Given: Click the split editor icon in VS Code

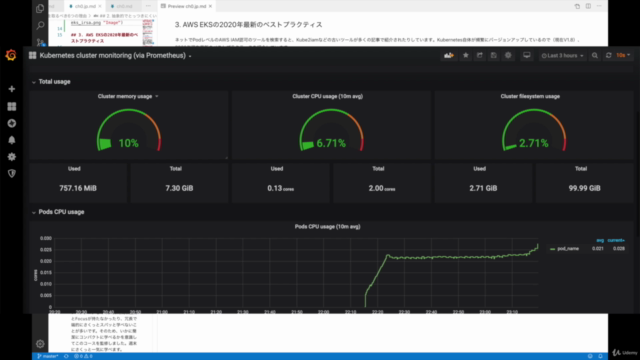Looking at the screenshot, I should click(x=588, y=6).
